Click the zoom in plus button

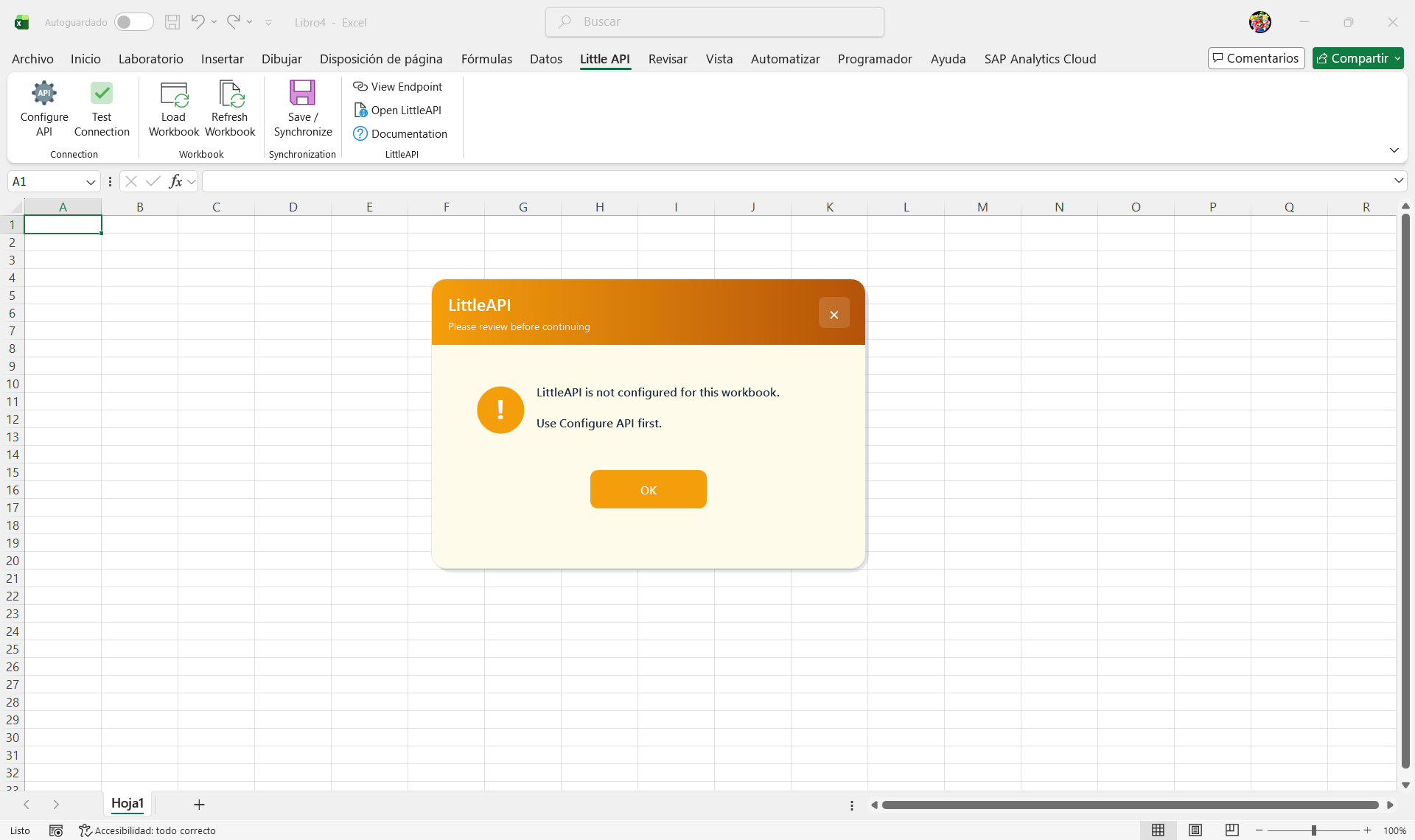pos(1368,830)
